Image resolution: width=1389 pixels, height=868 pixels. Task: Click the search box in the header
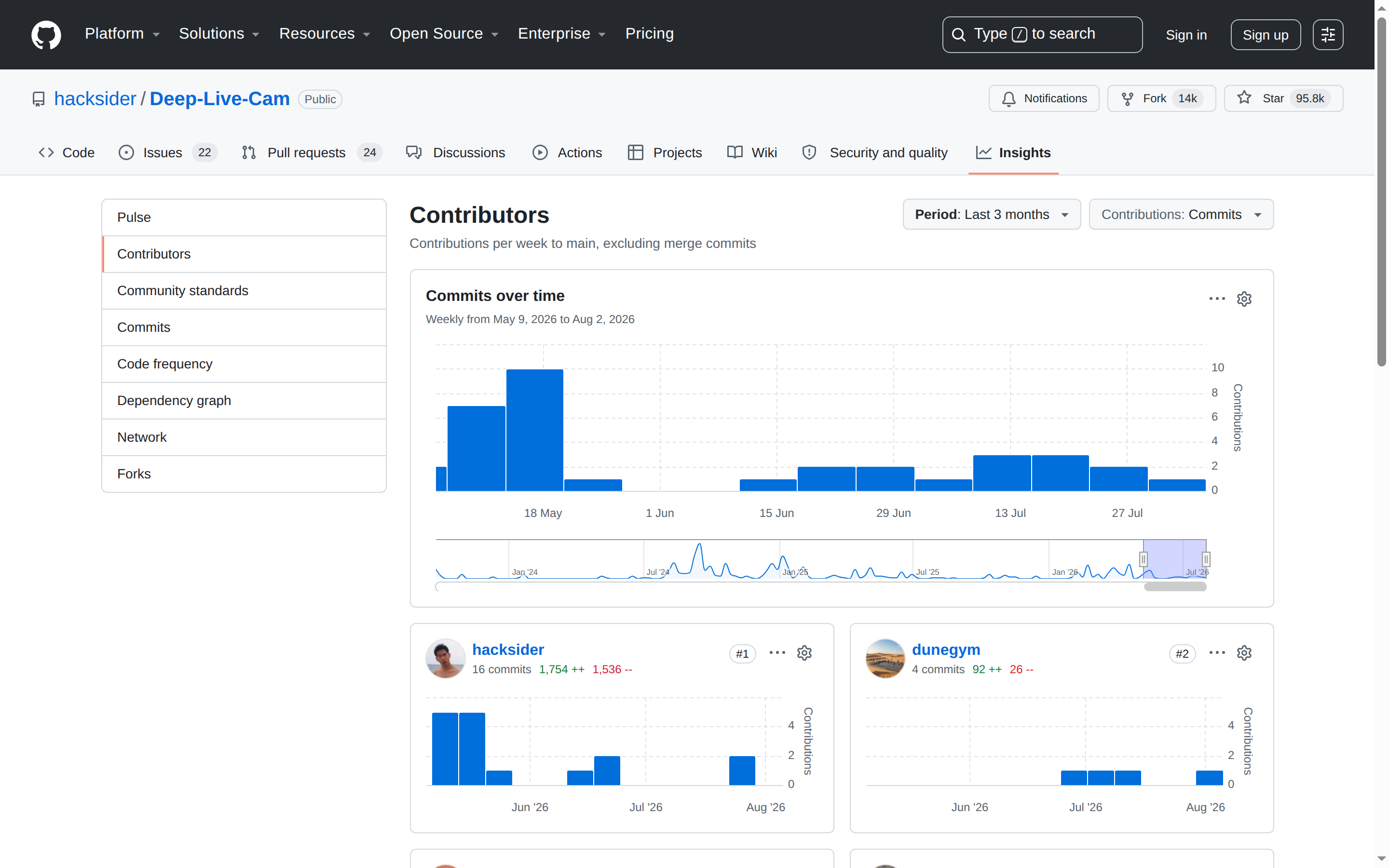coord(1042,34)
